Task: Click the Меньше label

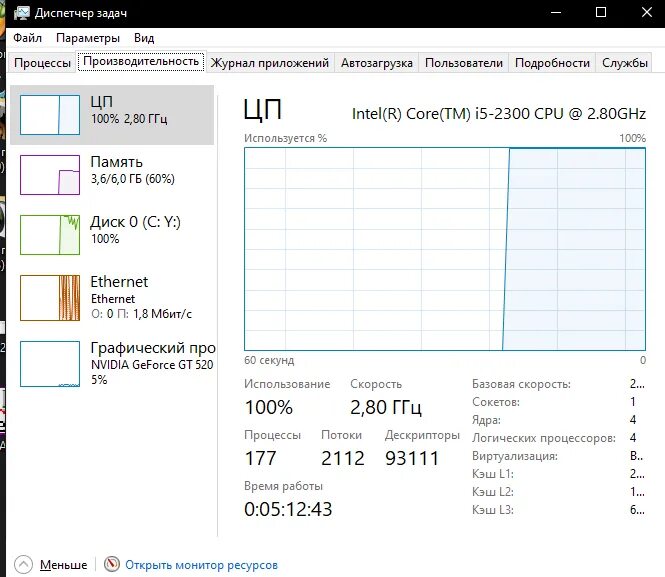Action: click(64, 565)
